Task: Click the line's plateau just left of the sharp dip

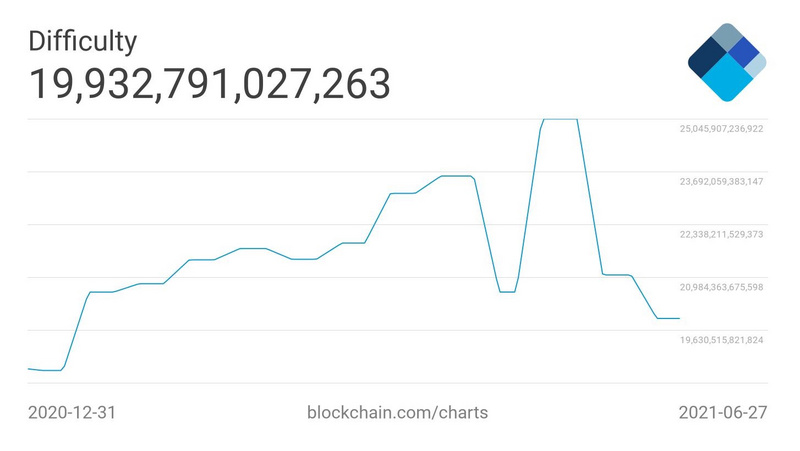Action: coord(455,176)
